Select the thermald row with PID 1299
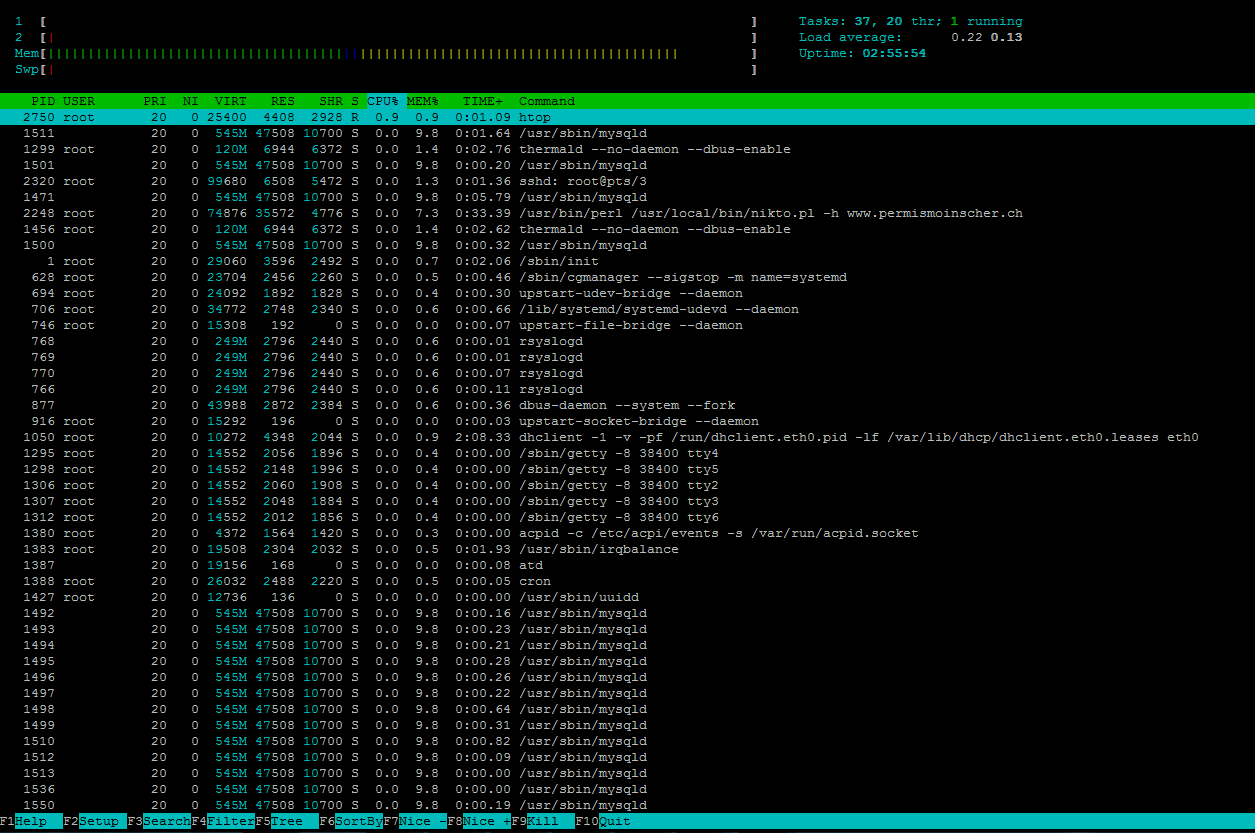 coord(627,149)
